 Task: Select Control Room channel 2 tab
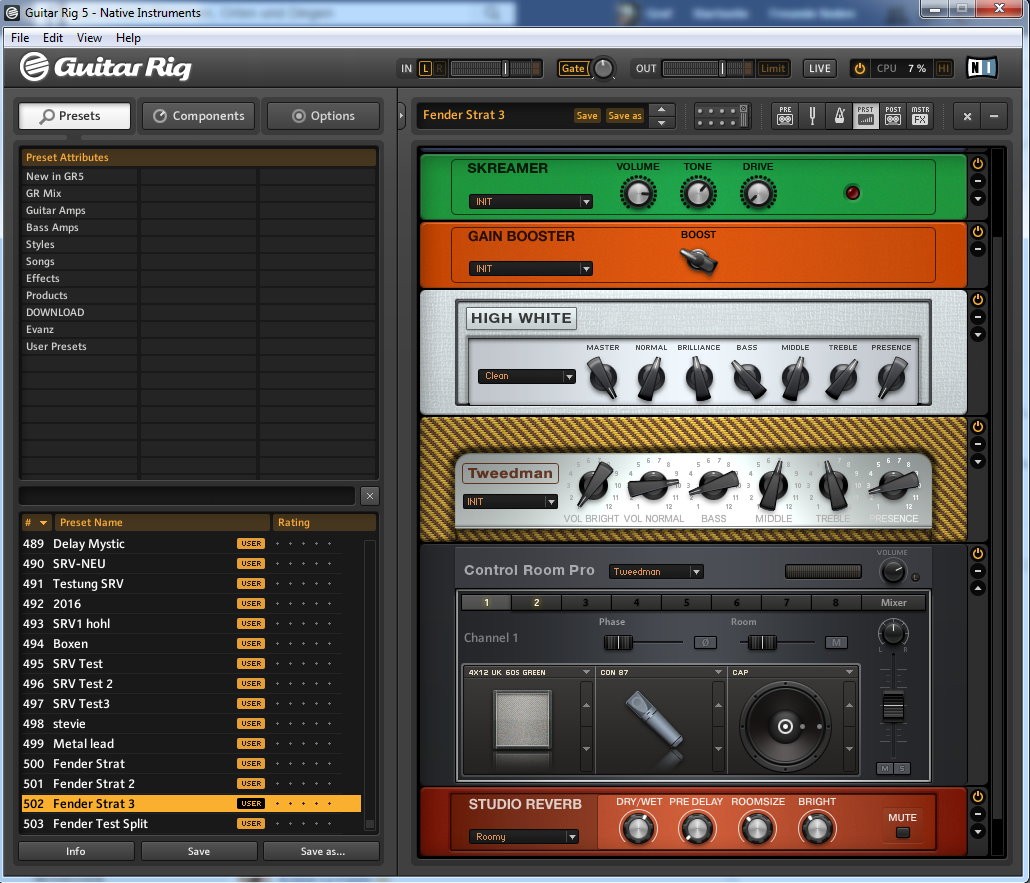click(536, 602)
